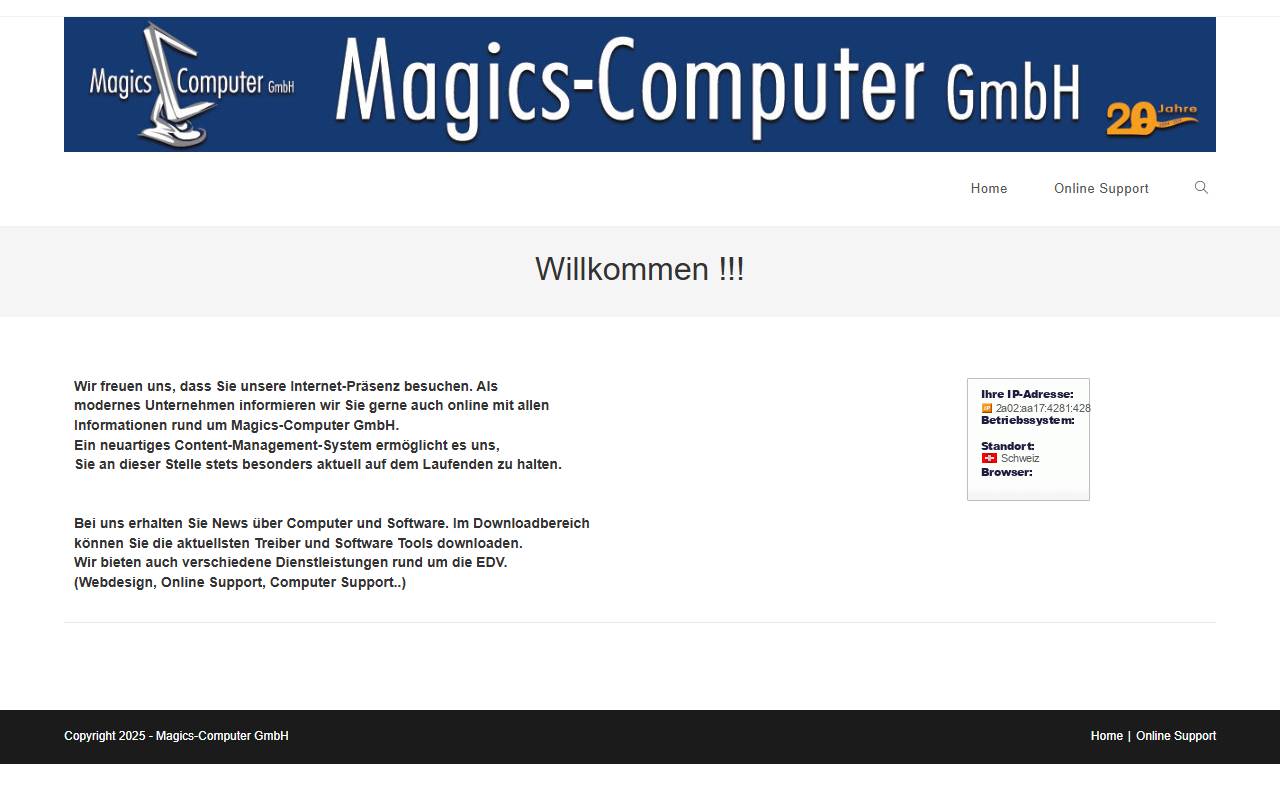Click the Betriebssystem label

pyautogui.click(x=1028, y=420)
